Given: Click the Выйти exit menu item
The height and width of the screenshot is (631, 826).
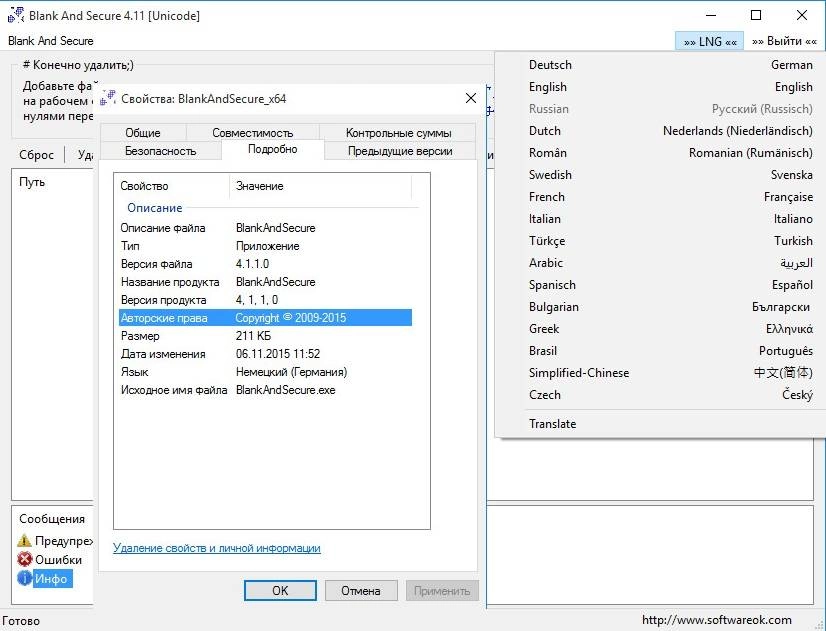Looking at the screenshot, I should (x=784, y=41).
